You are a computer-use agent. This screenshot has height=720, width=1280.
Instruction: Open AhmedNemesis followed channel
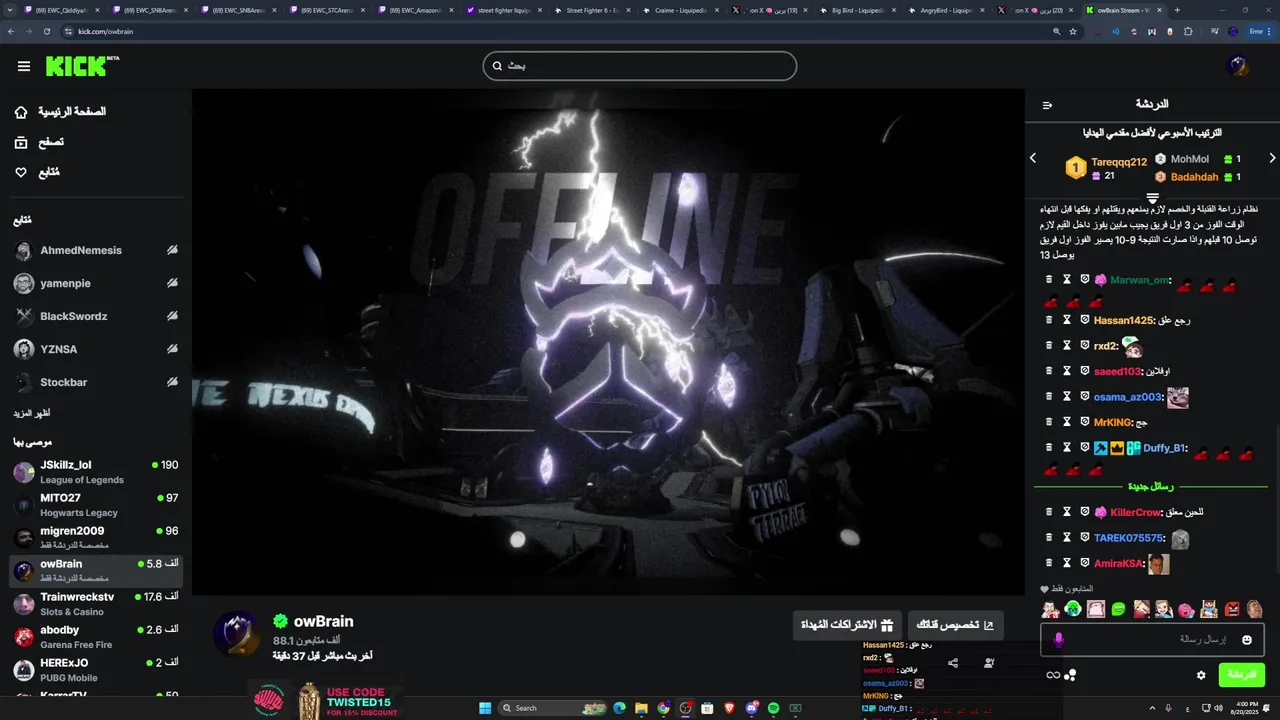click(96, 251)
